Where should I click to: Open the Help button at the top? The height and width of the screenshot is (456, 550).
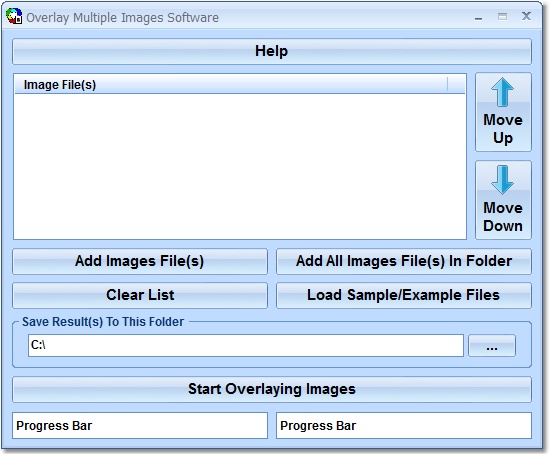(272, 51)
